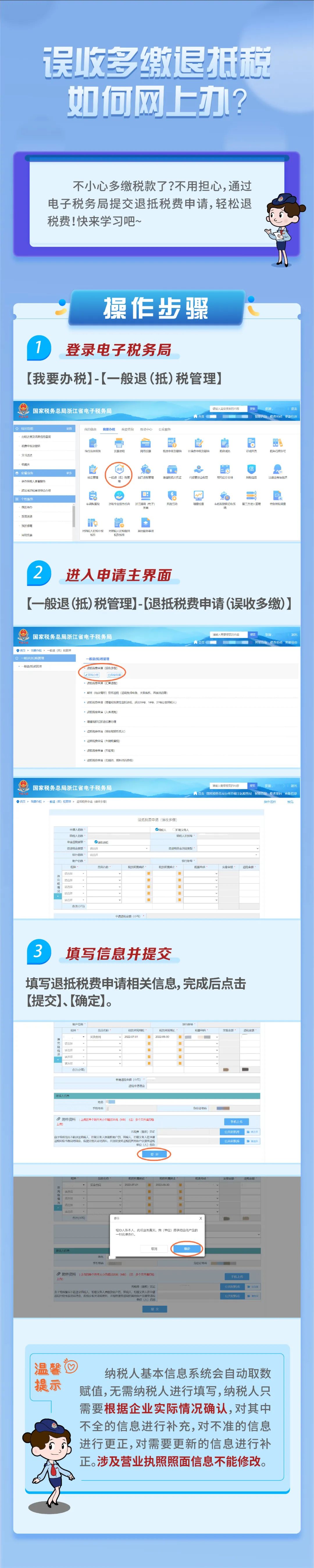Click the orange-circled 提交 button
314x1568 pixels.
tap(155, 1154)
